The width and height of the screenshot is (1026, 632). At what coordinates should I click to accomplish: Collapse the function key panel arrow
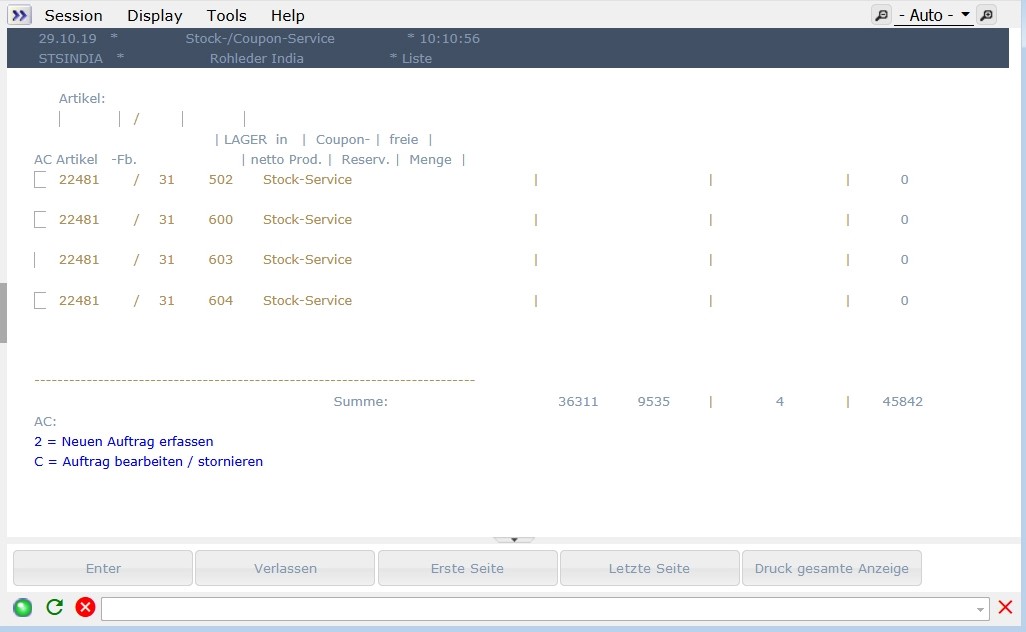[514, 539]
